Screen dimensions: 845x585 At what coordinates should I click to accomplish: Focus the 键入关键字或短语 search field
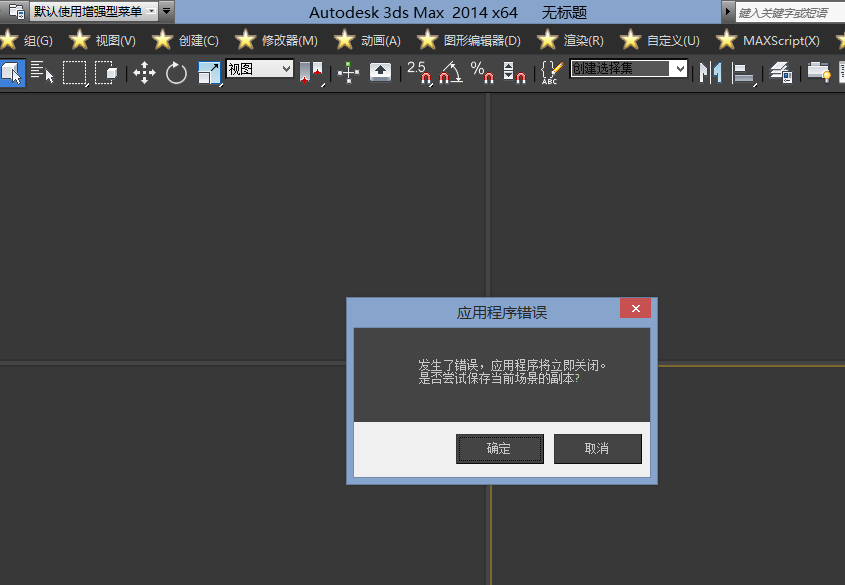coord(790,12)
